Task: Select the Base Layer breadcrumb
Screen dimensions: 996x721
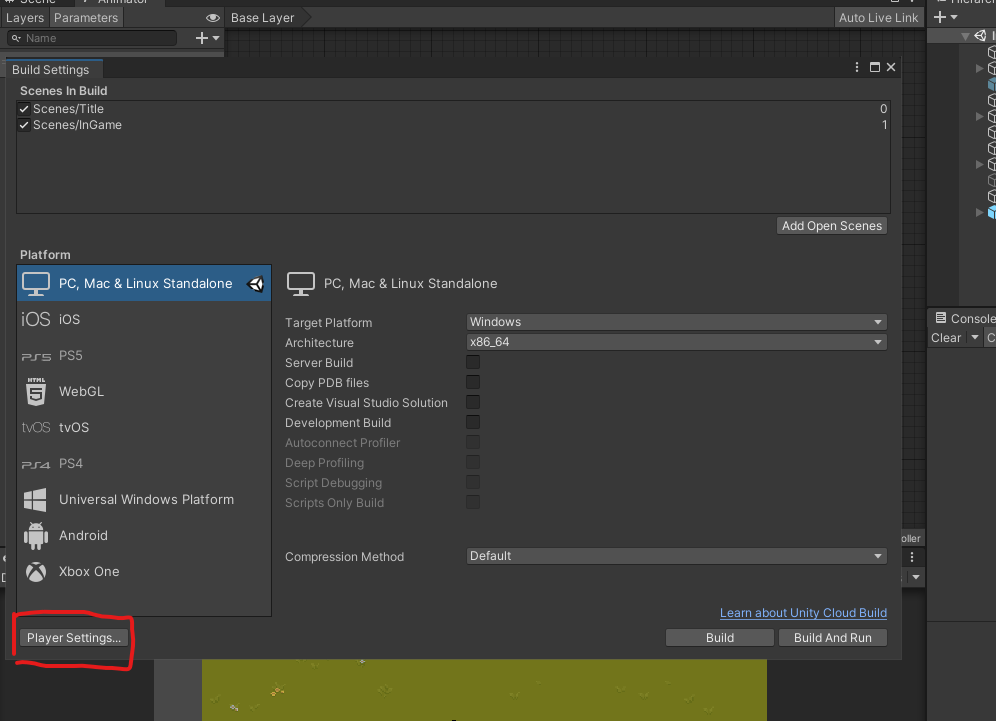Action: pos(263,18)
